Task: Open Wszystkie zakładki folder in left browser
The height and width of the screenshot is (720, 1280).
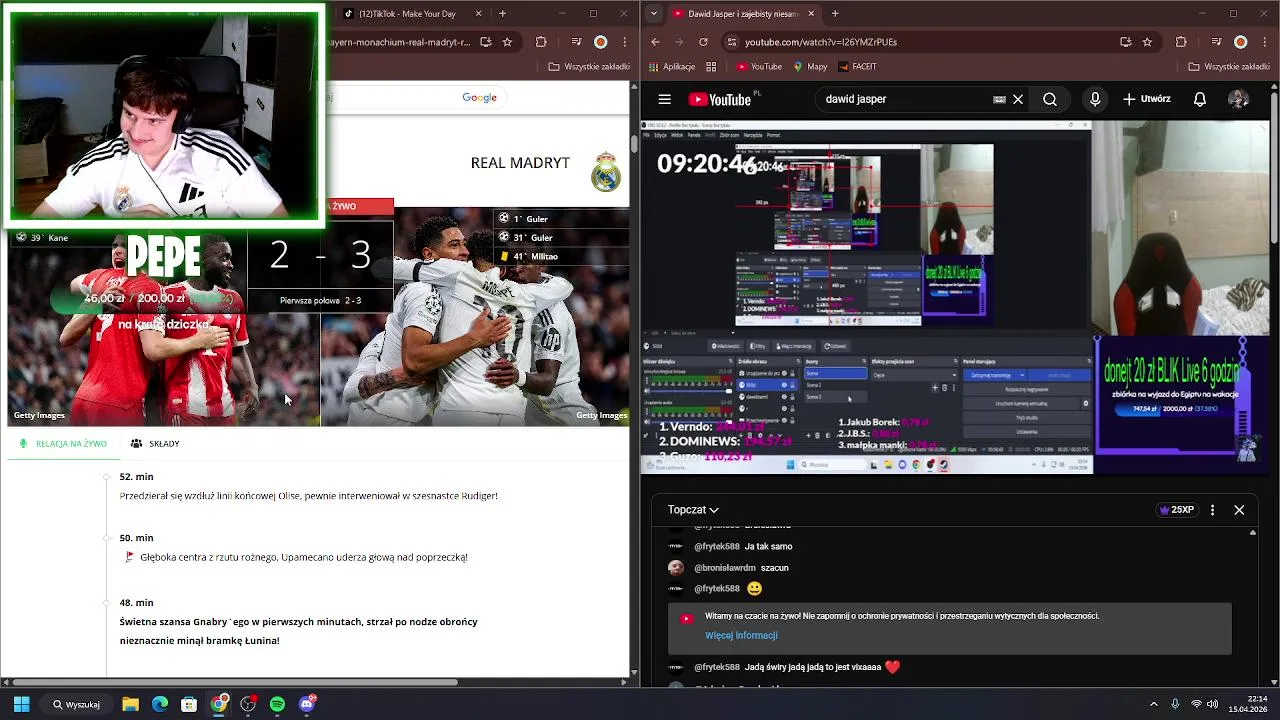Action: 588,67
